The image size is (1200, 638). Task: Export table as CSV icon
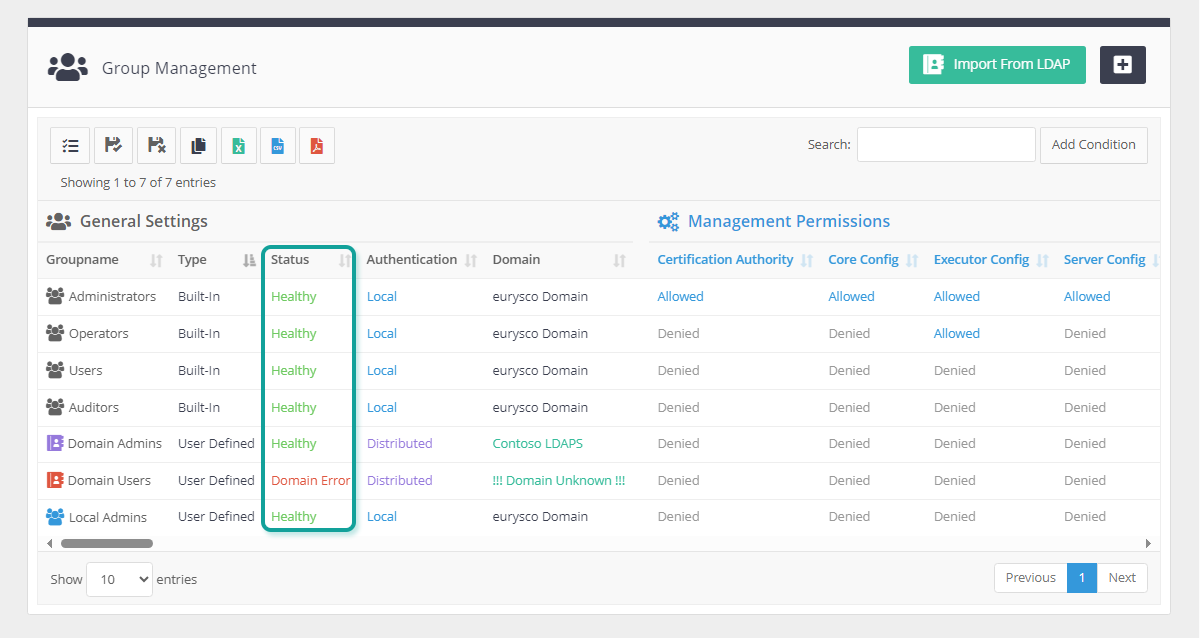click(278, 145)
